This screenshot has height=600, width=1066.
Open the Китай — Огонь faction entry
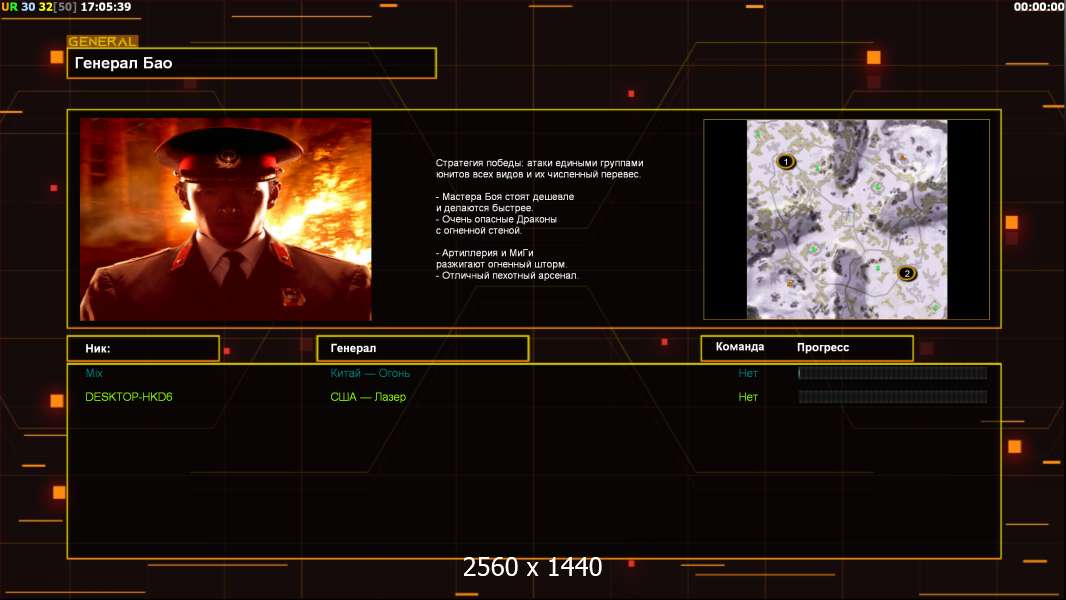pos(370,373)
